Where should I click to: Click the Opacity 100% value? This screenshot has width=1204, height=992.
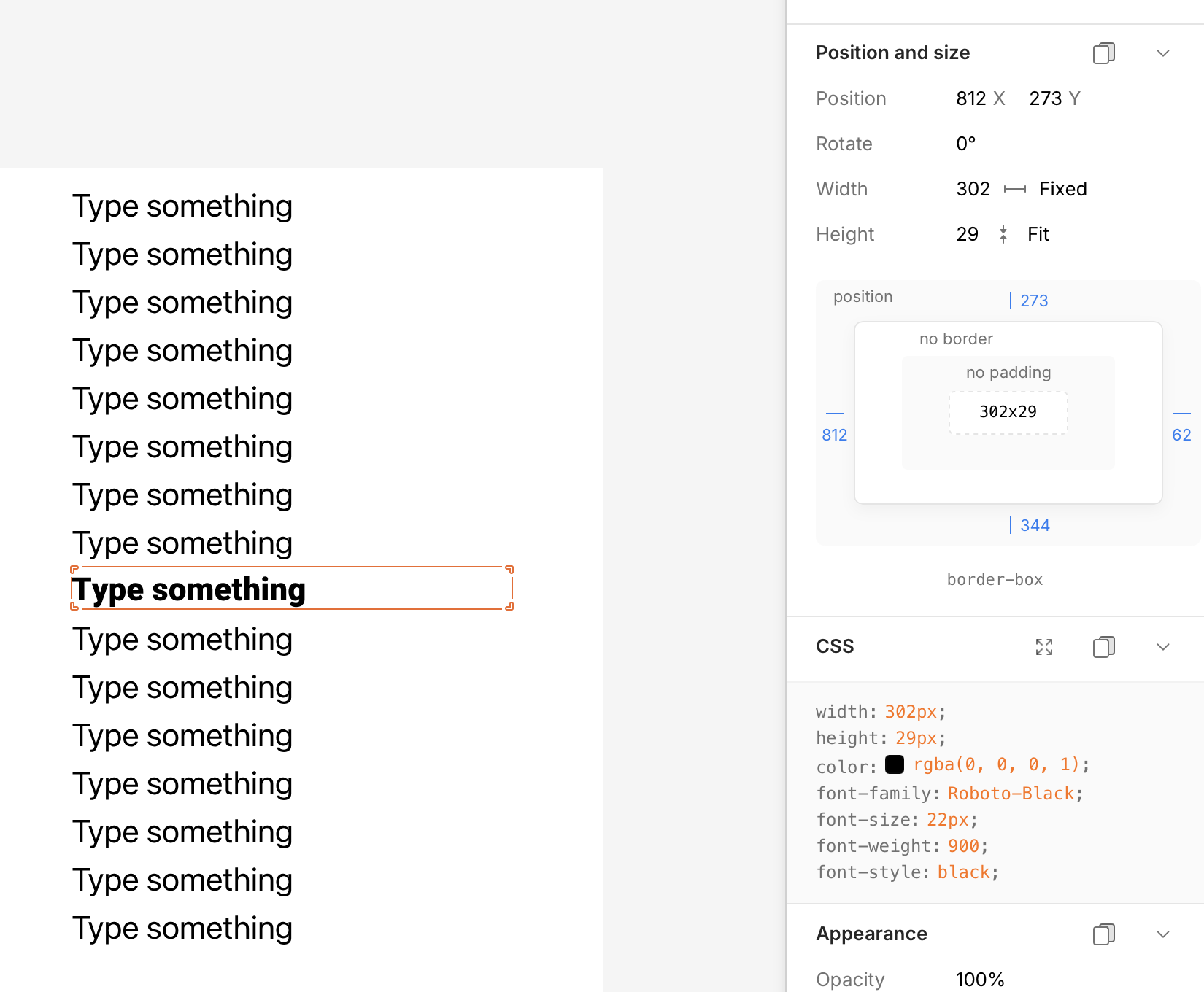pos(980,980)
